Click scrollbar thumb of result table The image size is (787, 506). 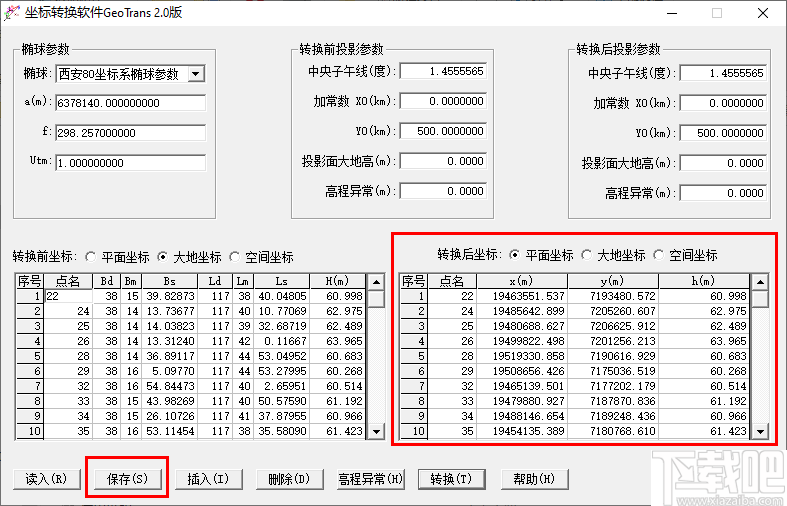point(760,298)
